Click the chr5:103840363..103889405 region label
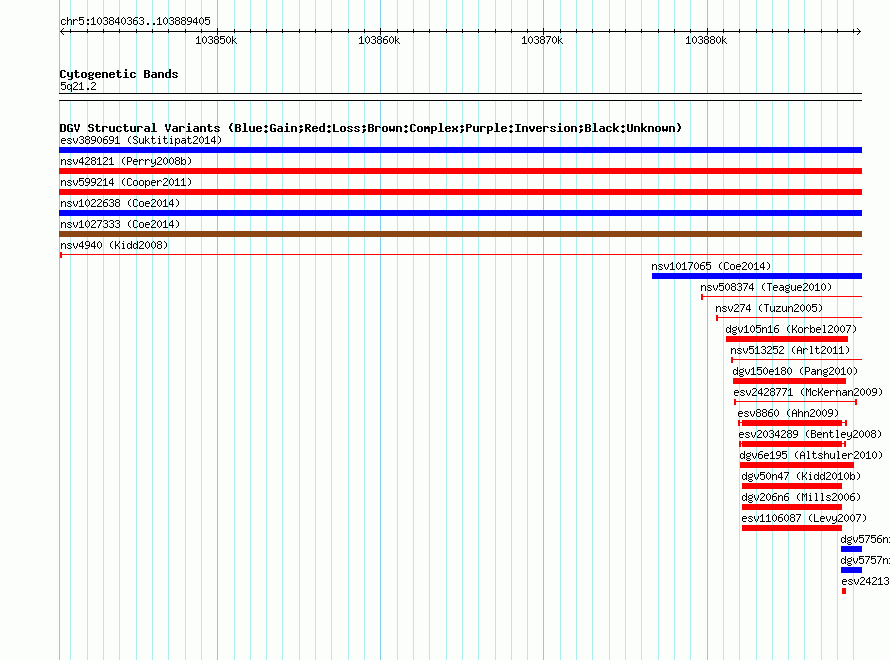The image size is (890, 660). [135, 22]
